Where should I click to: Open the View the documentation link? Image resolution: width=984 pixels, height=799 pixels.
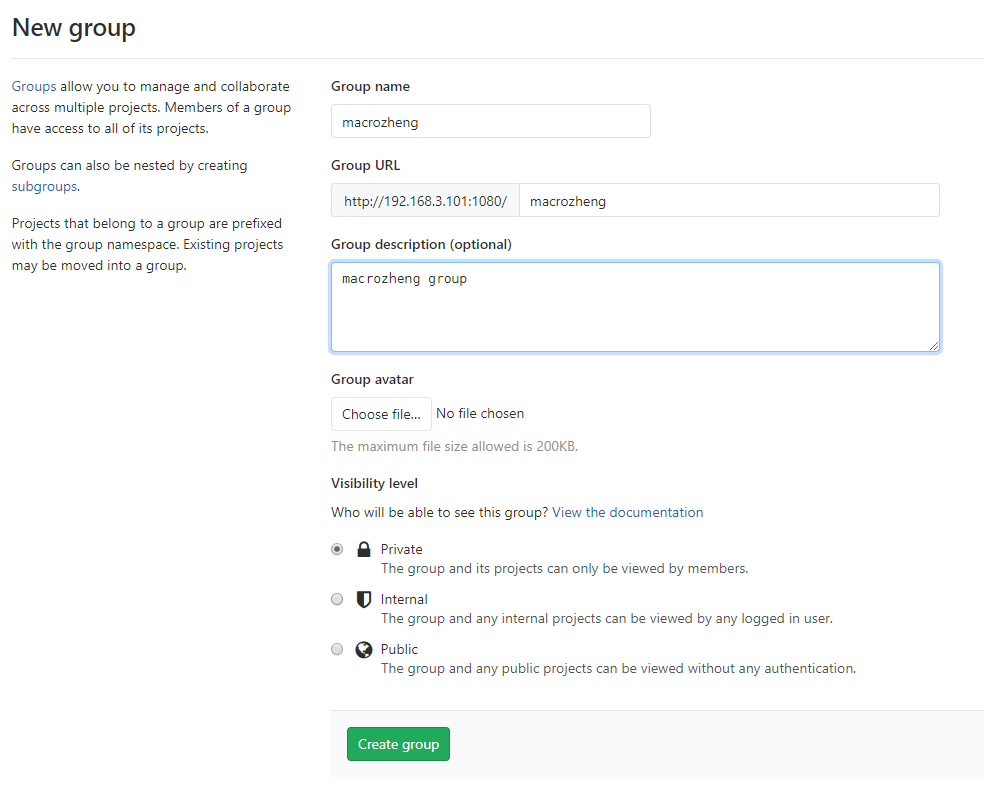pyautogui.click(x=627, y=512)
